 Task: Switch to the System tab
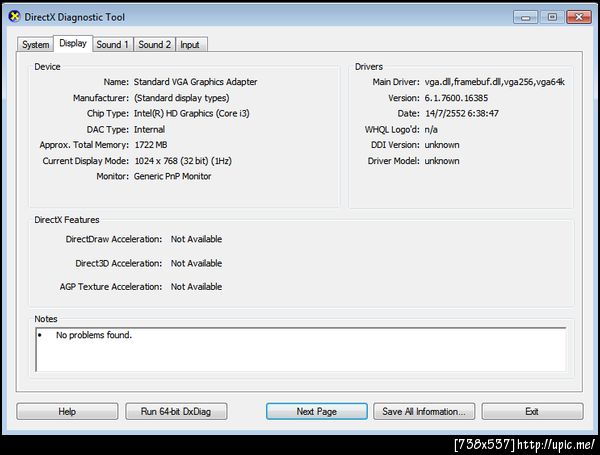point(35,44)
